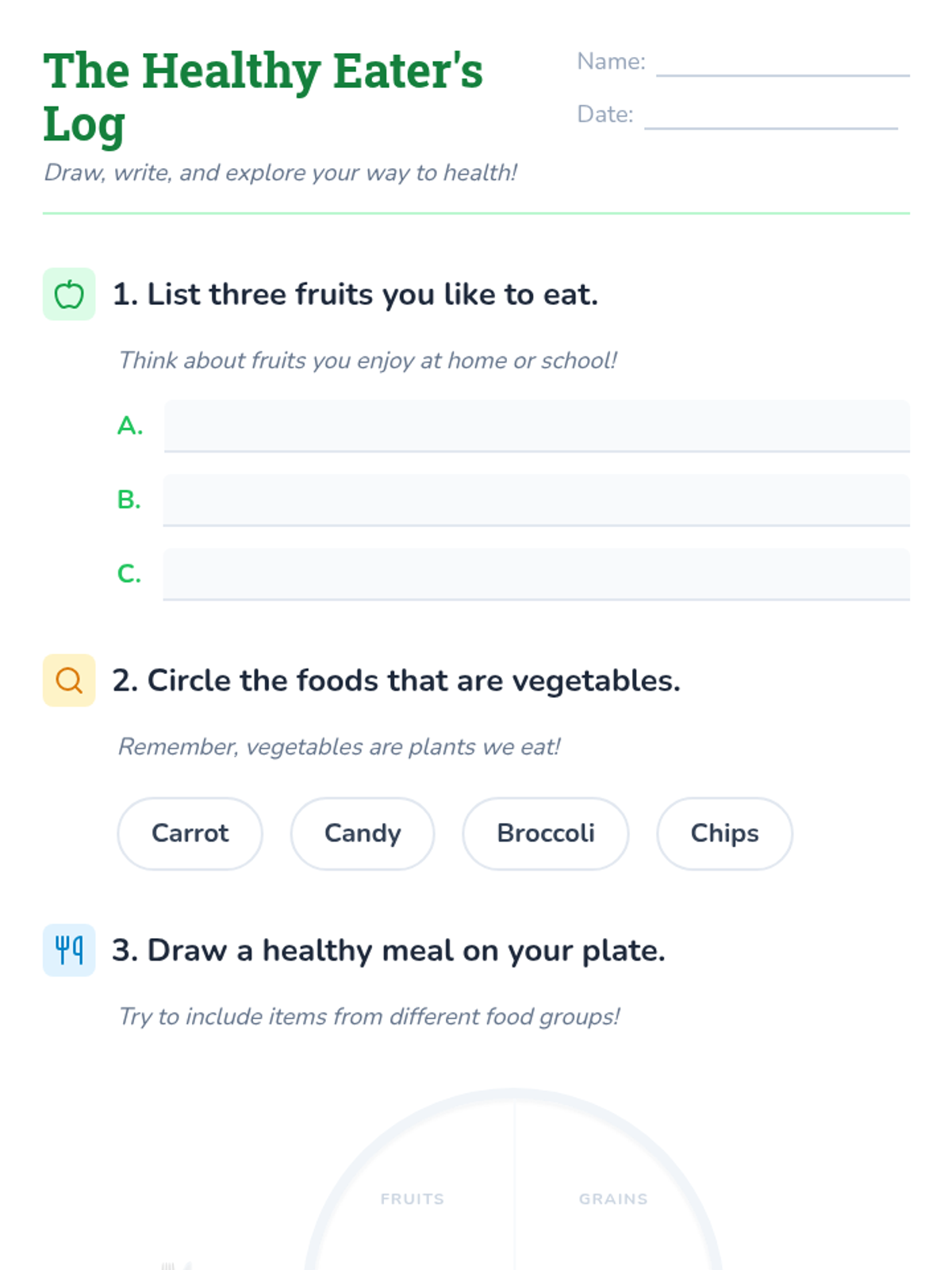Click the "Circle the foods" question heading
Viewport: 952px width, 1270px height.
pyautogui.click(x=396, y=681)
